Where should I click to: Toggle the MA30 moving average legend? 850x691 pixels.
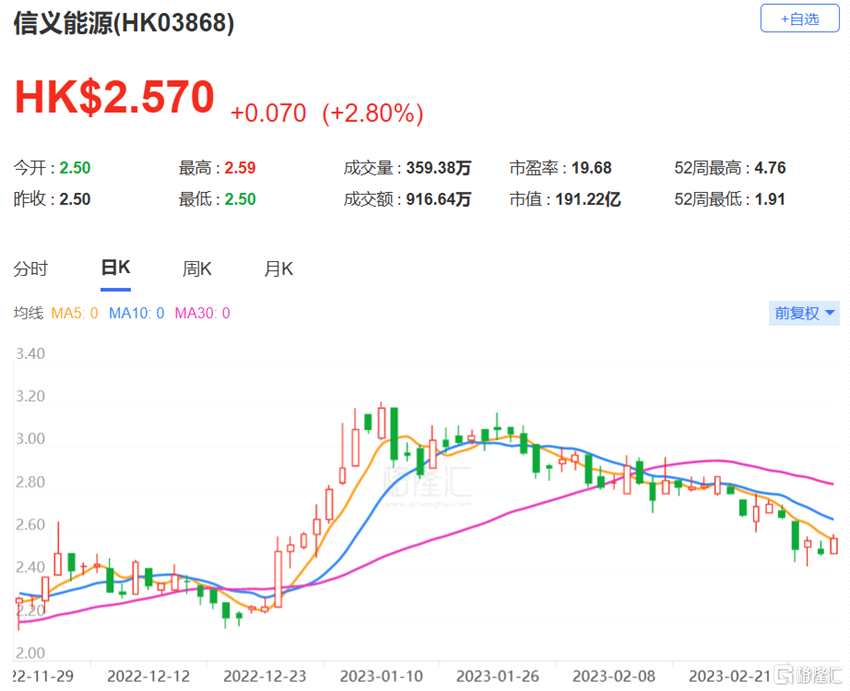(202, 313)
